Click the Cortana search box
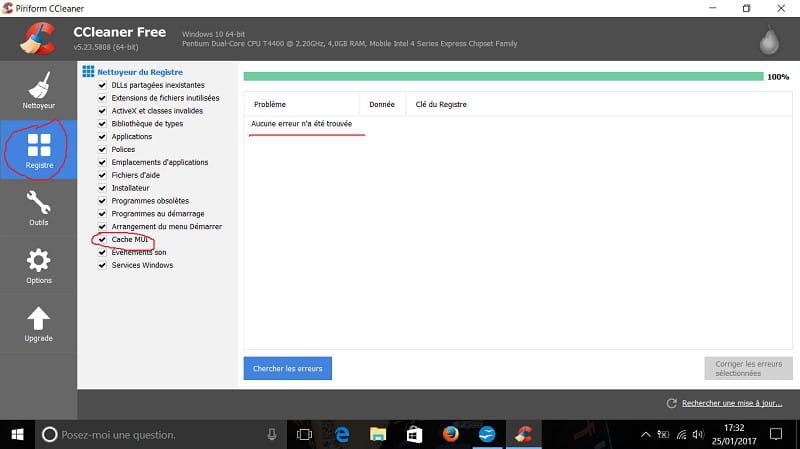800x449 pixels. point(161,435)
